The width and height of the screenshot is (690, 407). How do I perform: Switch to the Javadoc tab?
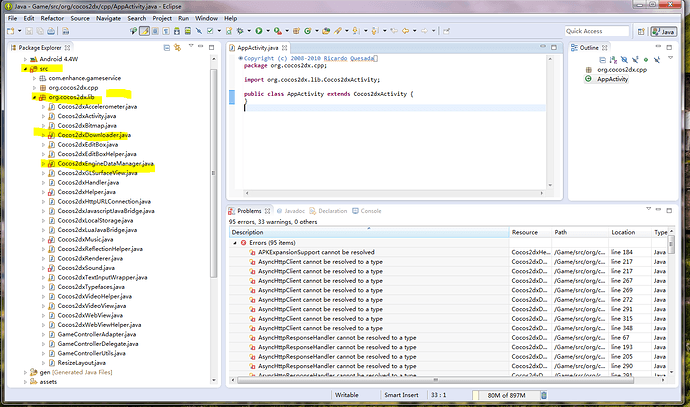[295, 211]
